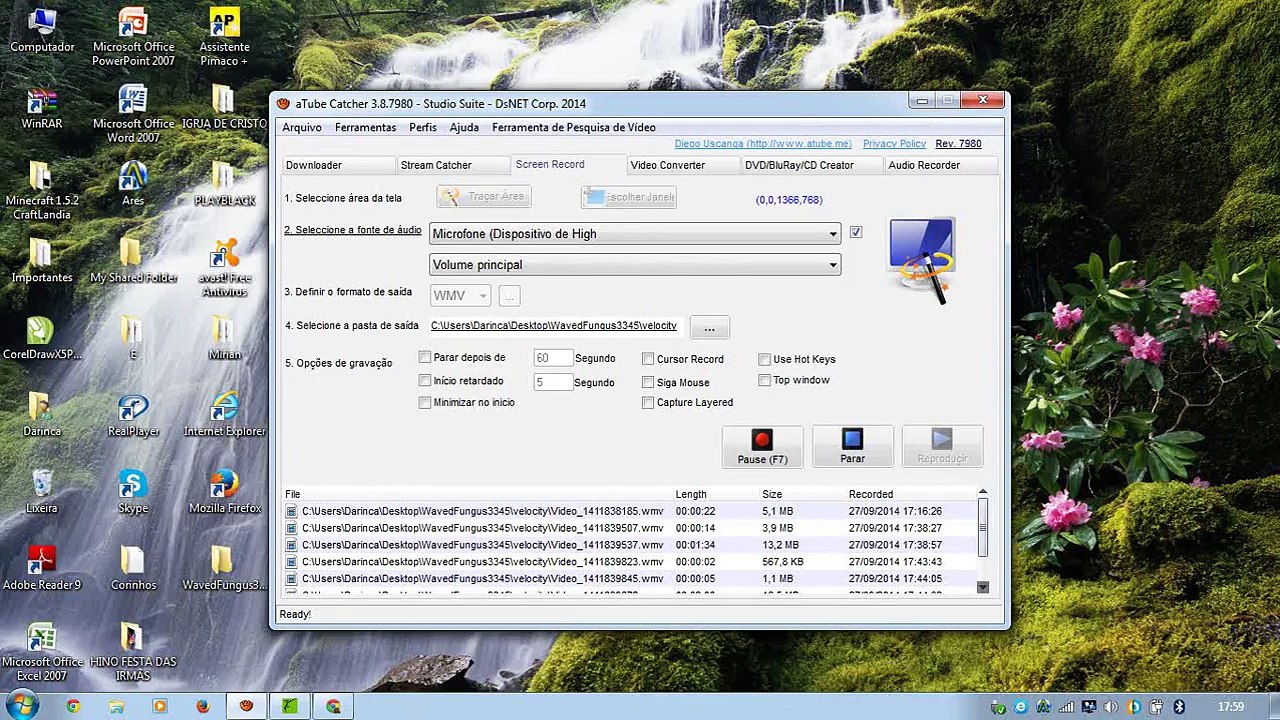Switch to the Audio Recorder tab
The width and height of the screenshot is (1280, 720).
(940, 165)
